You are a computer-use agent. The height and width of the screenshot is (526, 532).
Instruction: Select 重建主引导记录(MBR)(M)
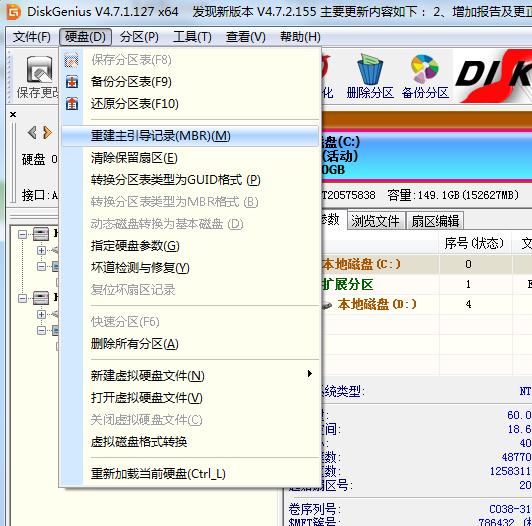190,136
